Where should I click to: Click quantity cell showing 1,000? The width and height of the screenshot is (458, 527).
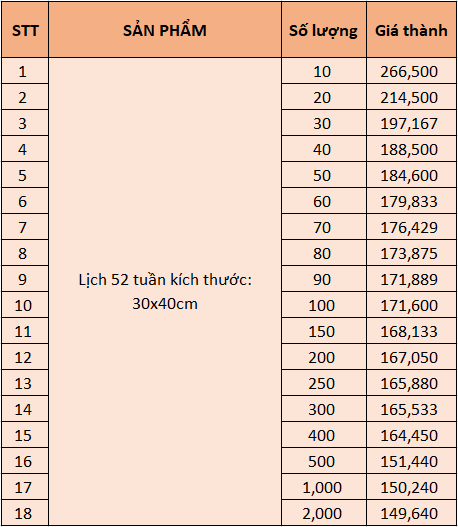pyautogui.click(x=324, y=487)
